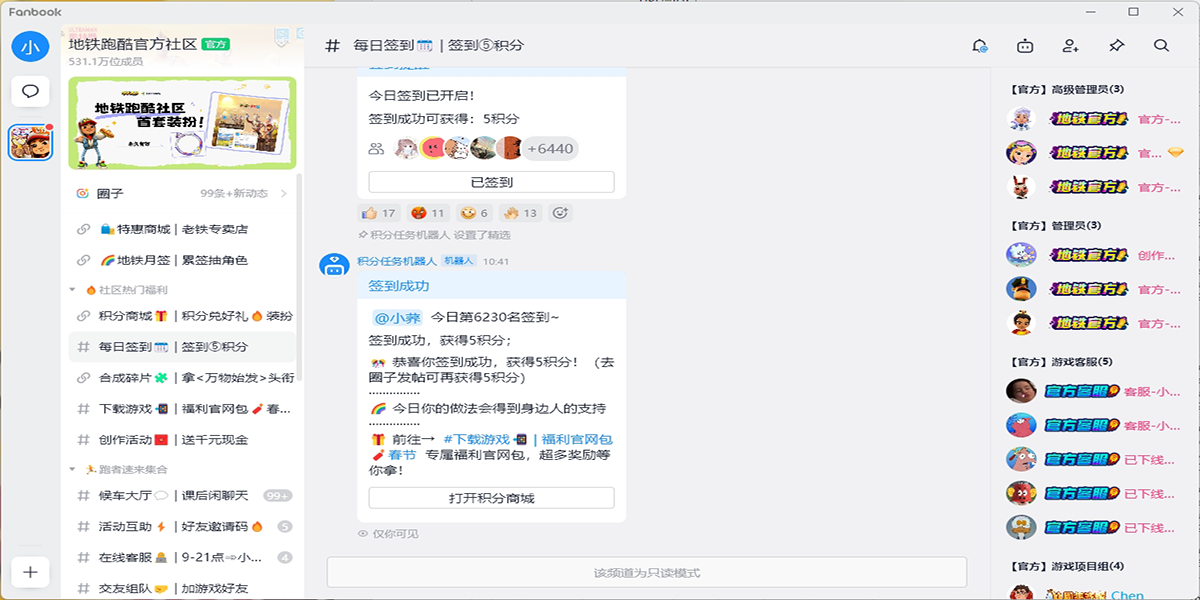Click the 已签到 button
This screenshot has height=600, width=1200.
pyautogui.click(x=491, y=182)
